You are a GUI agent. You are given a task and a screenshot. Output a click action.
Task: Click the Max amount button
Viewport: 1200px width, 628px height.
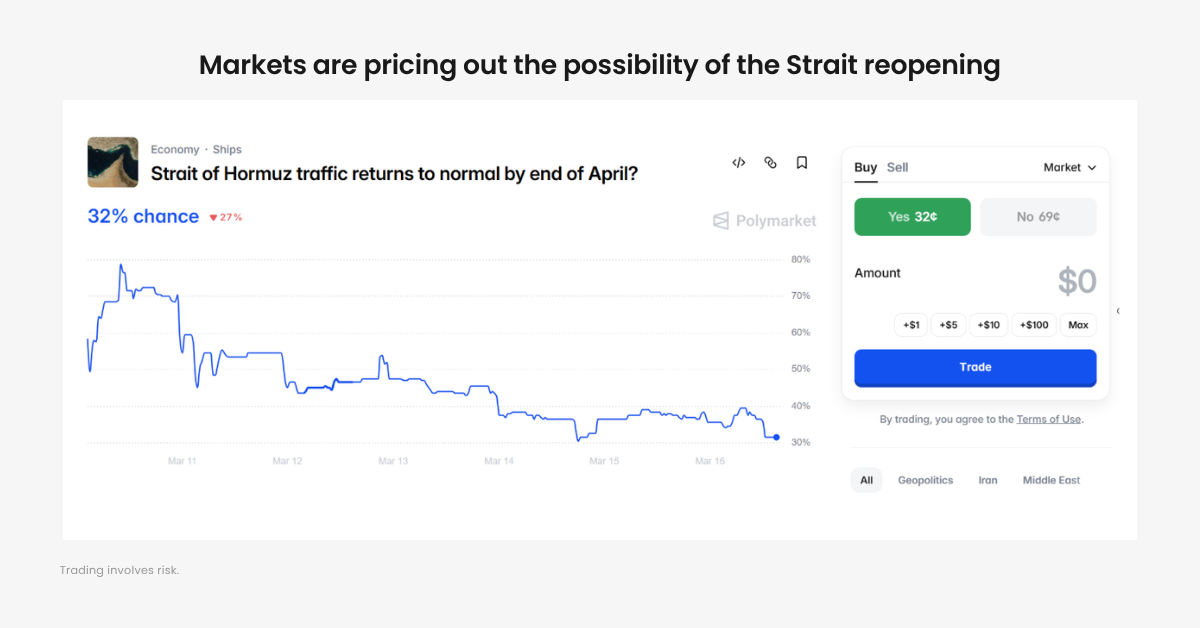[x=1078, y=324]
